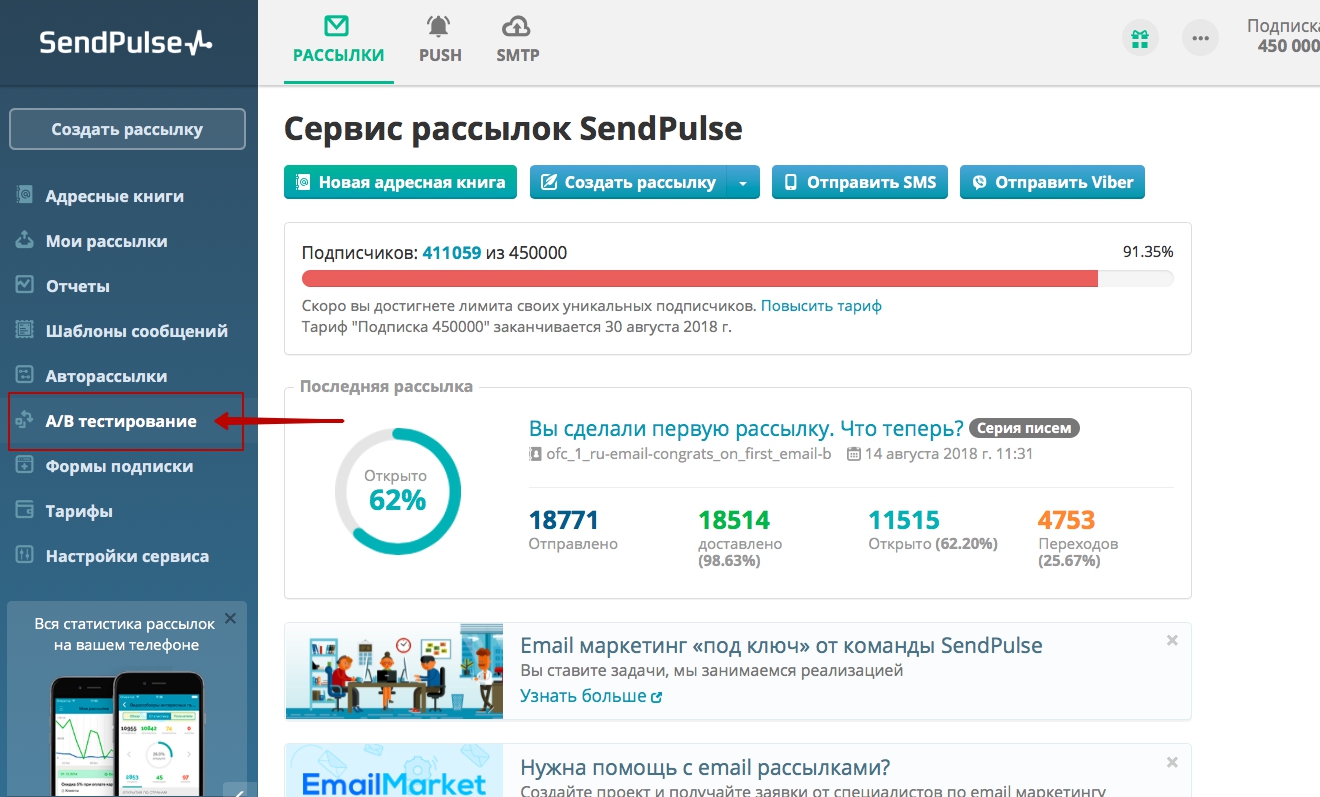Image resolution: width=1320 pixels, height=797 pixels.
Task: Click the Настройки сервиса sliders icon
Action: (x=25, y=555)
